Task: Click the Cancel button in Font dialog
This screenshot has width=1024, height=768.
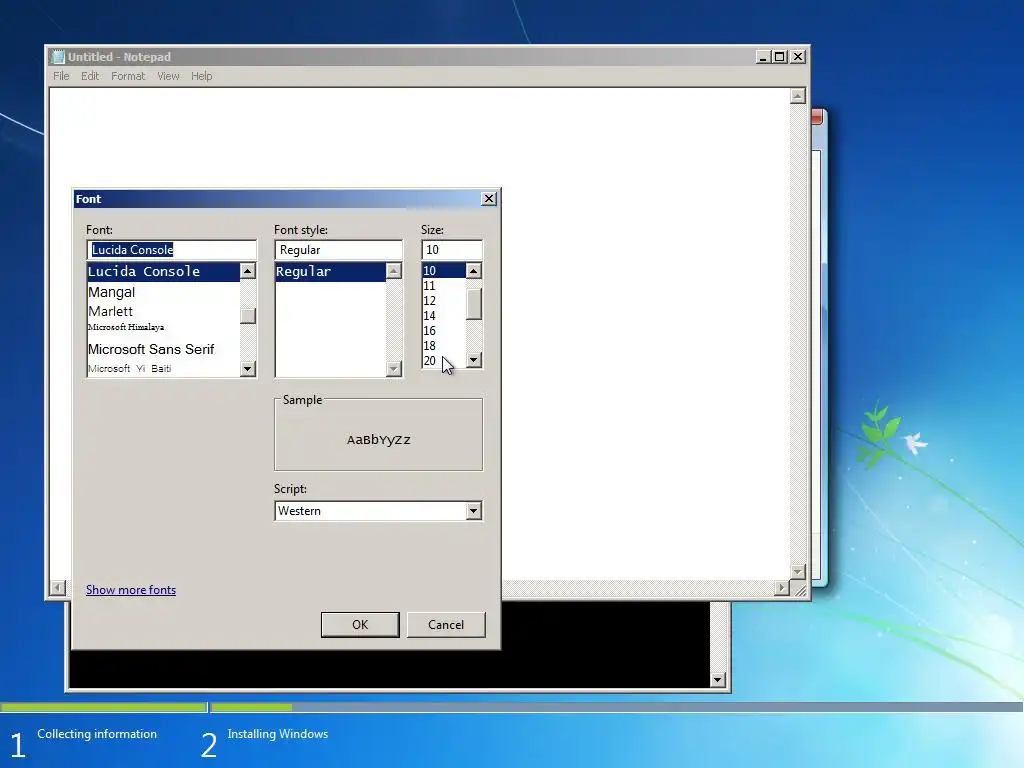Action: tap(446, 624)
